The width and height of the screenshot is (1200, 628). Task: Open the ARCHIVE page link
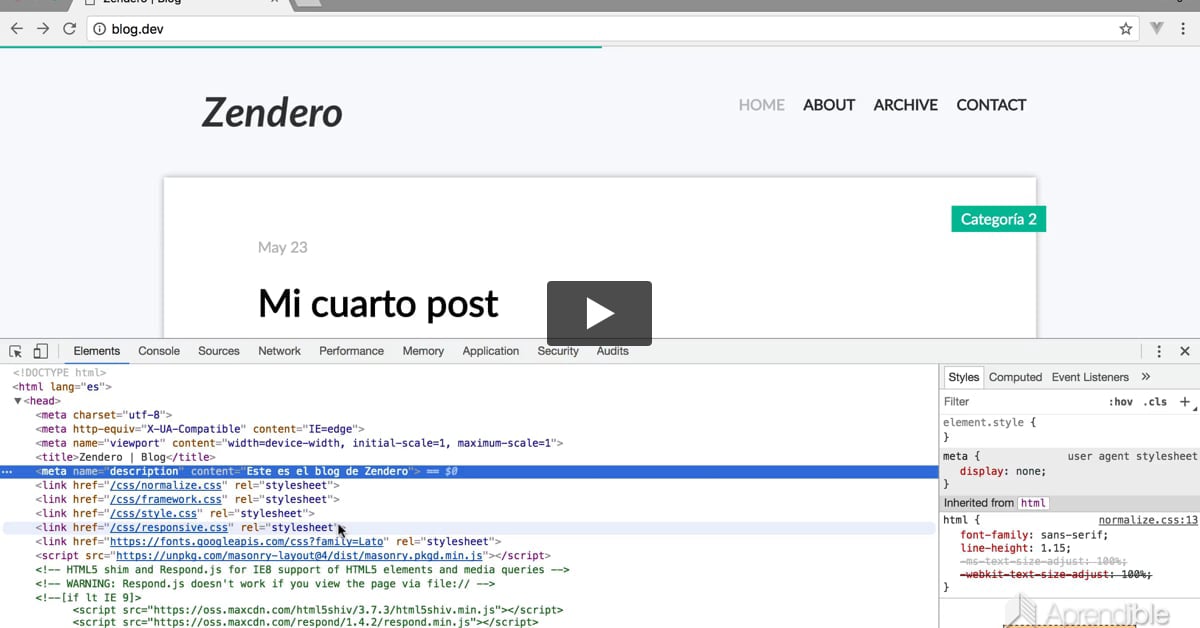(x=906, y=105)
